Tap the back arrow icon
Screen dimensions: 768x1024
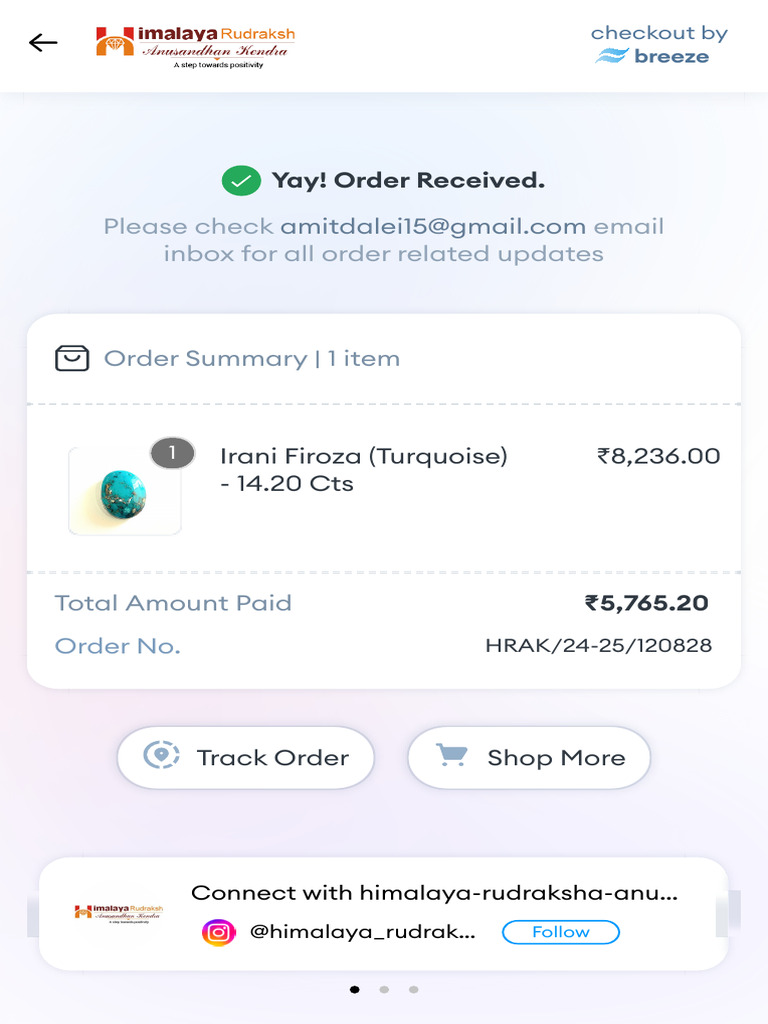pos(43,43)
